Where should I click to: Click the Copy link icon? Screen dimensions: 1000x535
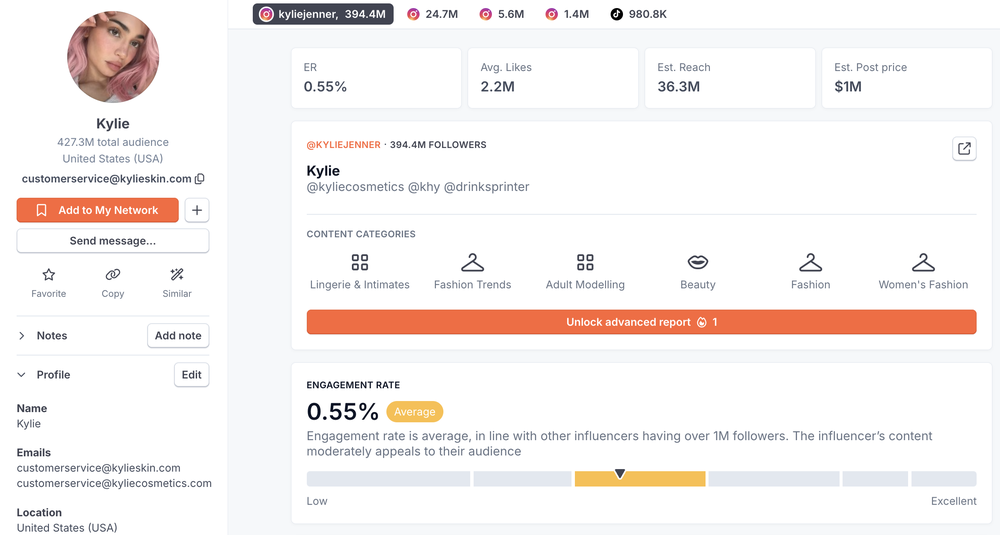coord(113,275)
